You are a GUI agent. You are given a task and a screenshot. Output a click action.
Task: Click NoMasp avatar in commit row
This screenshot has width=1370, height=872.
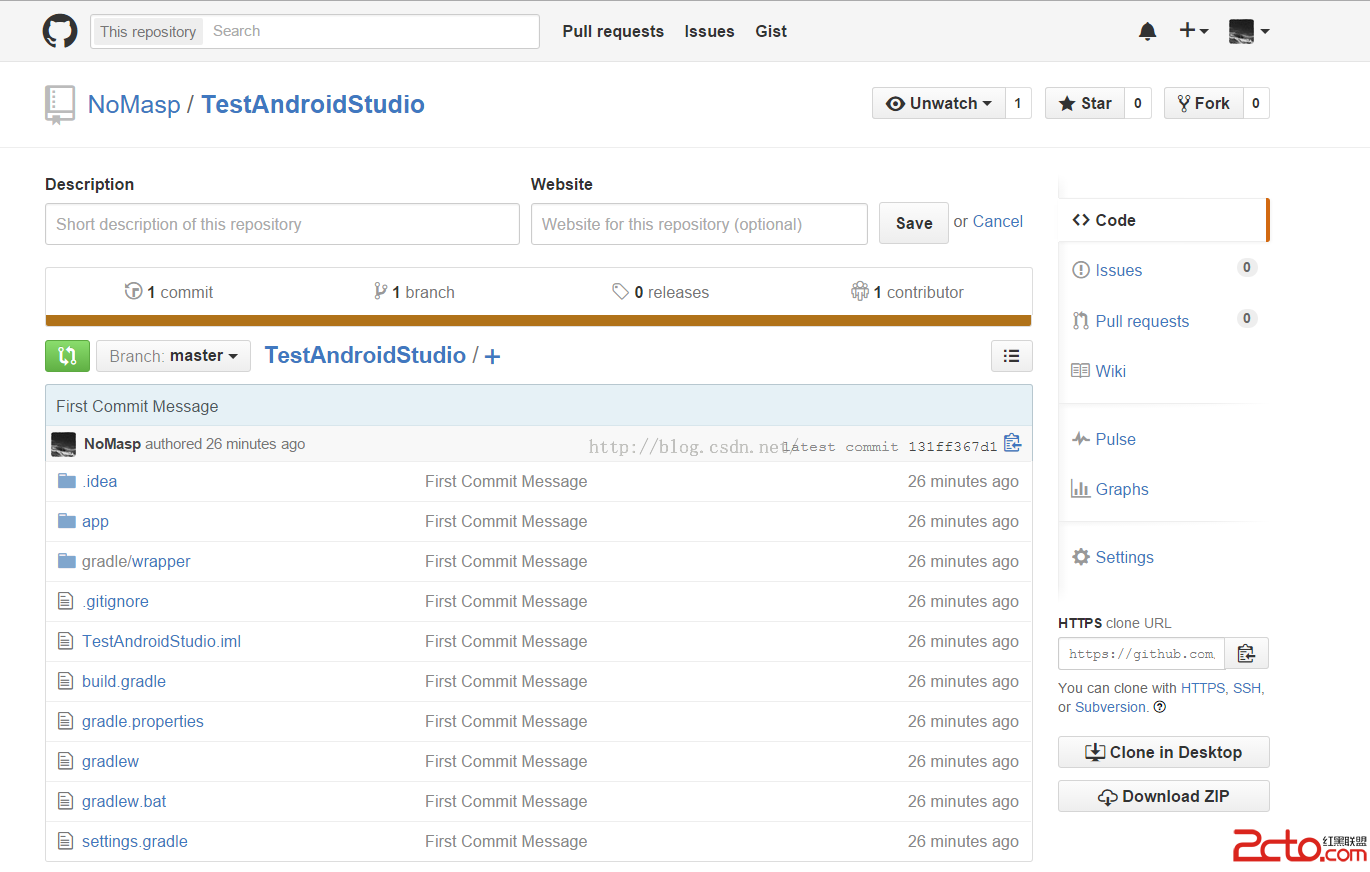tap(64, 444)
